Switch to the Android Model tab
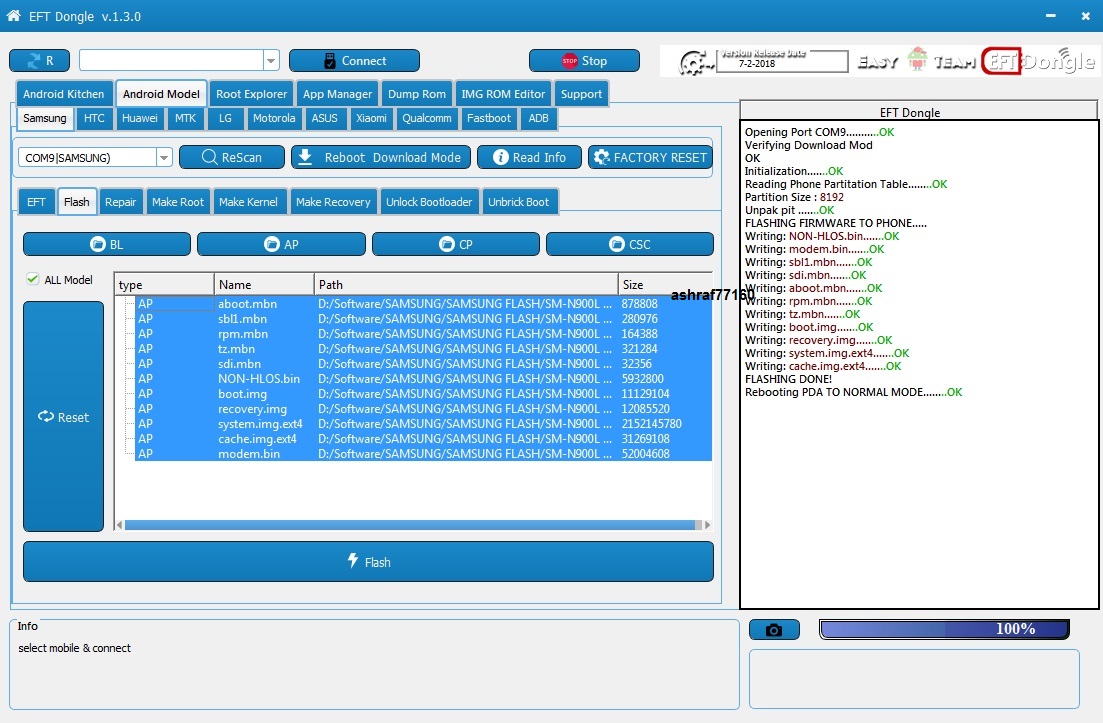 pos(161,94)
